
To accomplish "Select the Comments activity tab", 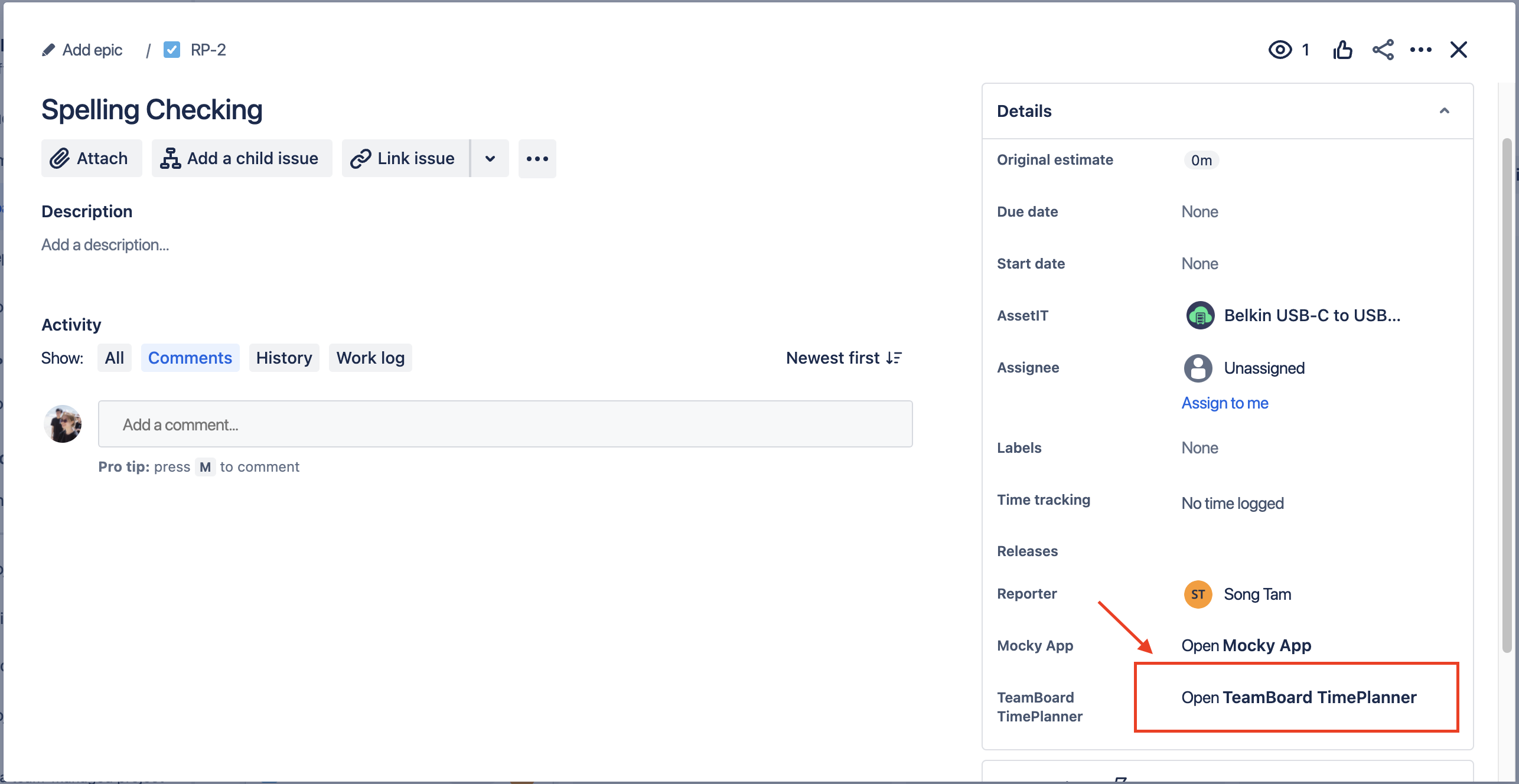I will coord(190,358).
